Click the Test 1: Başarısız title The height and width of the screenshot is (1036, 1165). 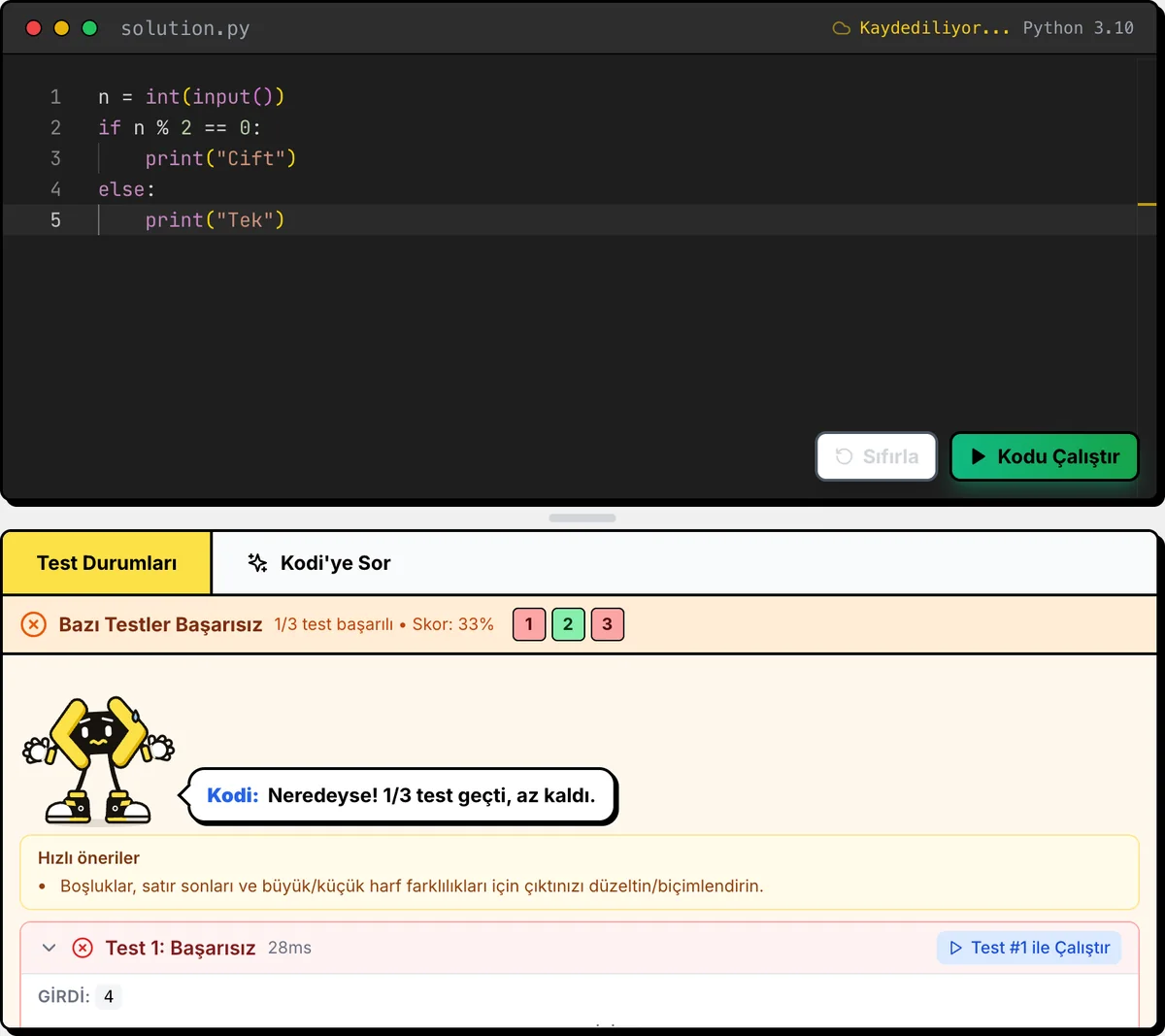click(x=181, y=948)
